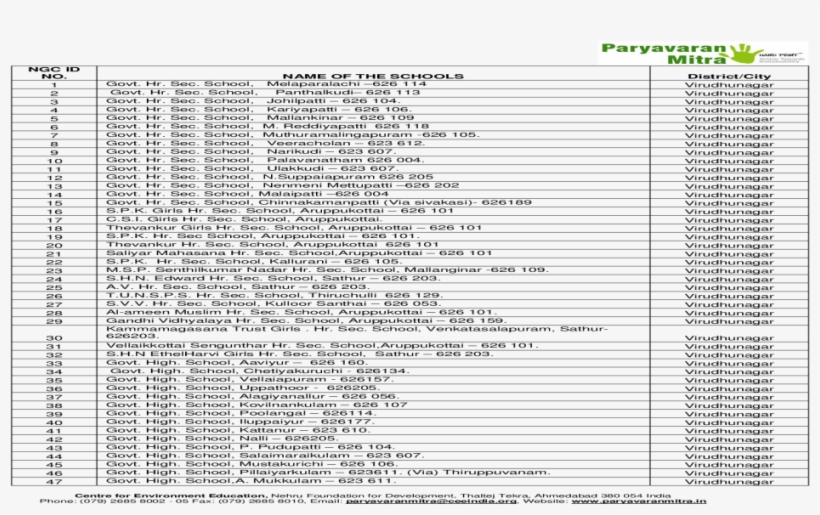This screenshot has height=515, width=820.
Task: Click the Virudhunagar cell in row 1
Action: (728, 85)
